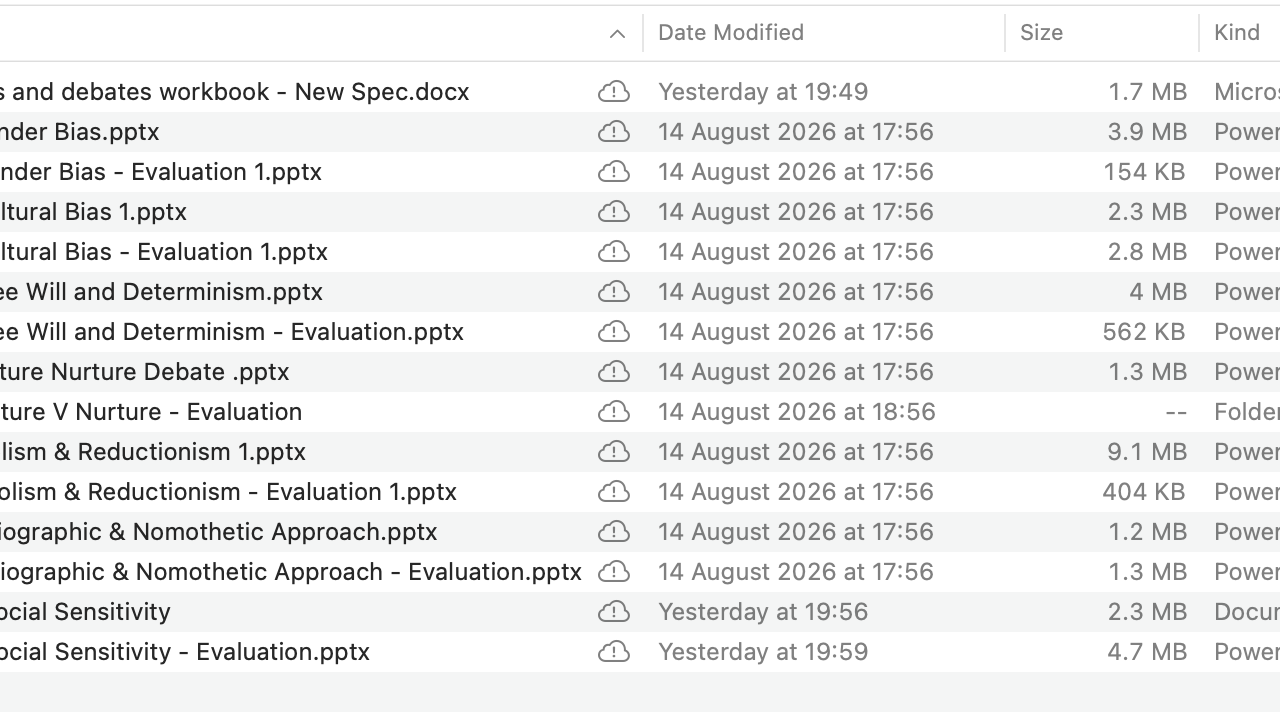Sort files by Date Modified column
Screen dimensions: 1280x718
[731, 33]
